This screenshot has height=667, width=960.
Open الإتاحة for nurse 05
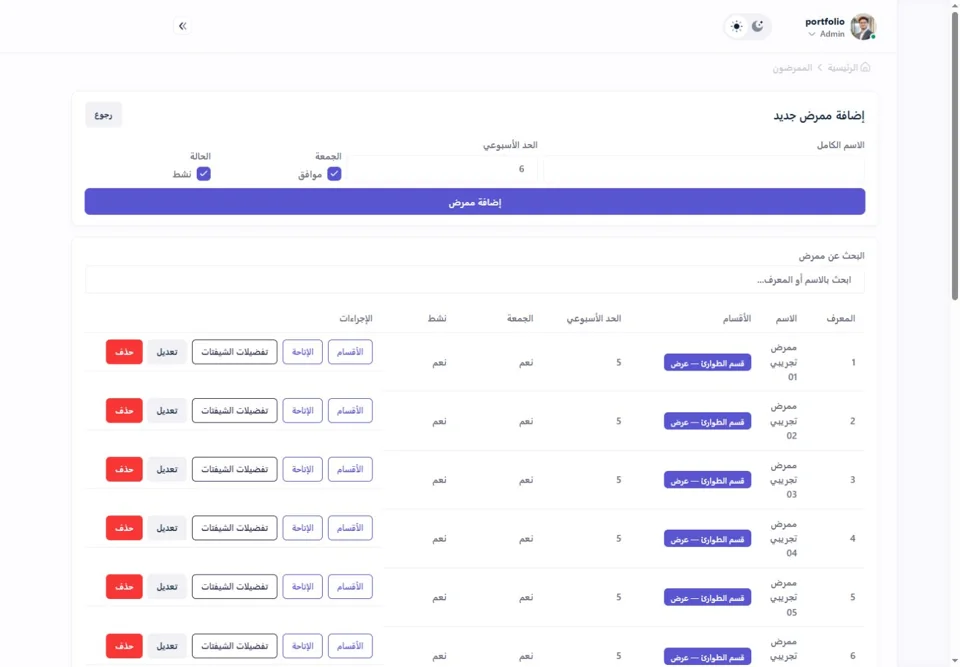pyautogui.click(x=302, y=587)
